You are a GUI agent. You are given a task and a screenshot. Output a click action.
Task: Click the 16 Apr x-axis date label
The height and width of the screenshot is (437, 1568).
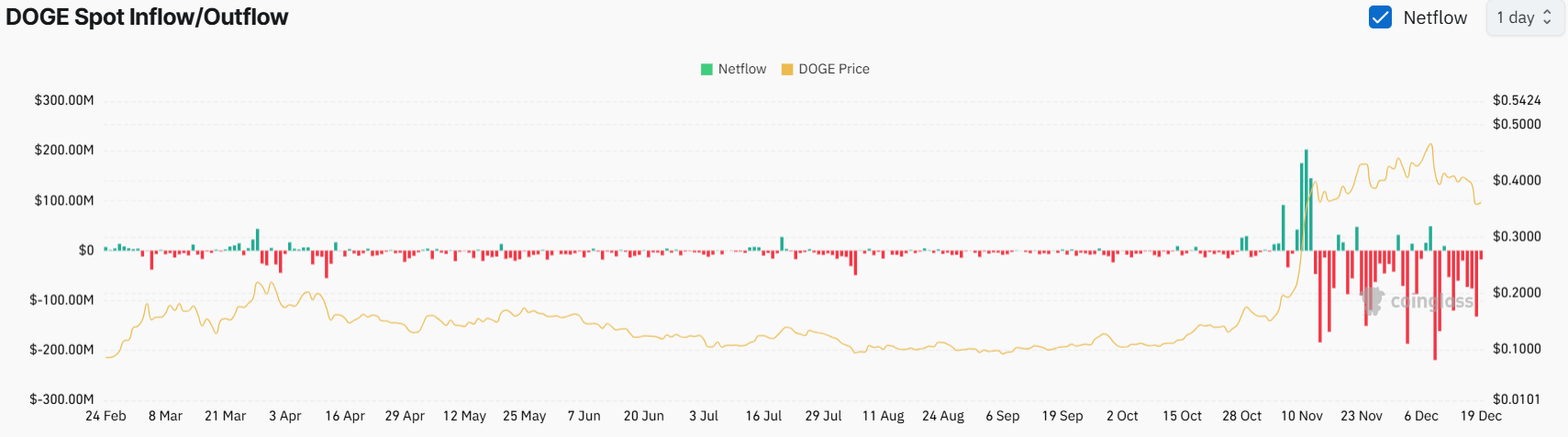pyautogui.click(x=345, y=416)
